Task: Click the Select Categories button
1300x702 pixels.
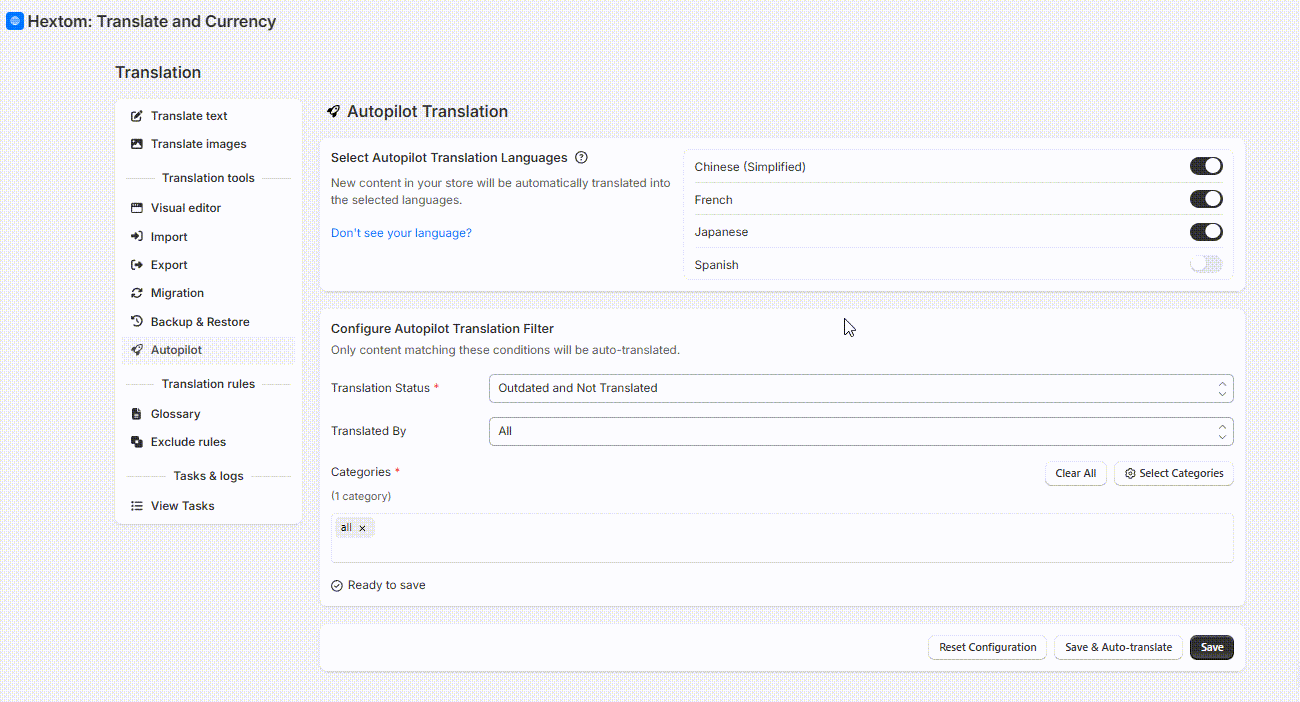Action: (1174, 474)
